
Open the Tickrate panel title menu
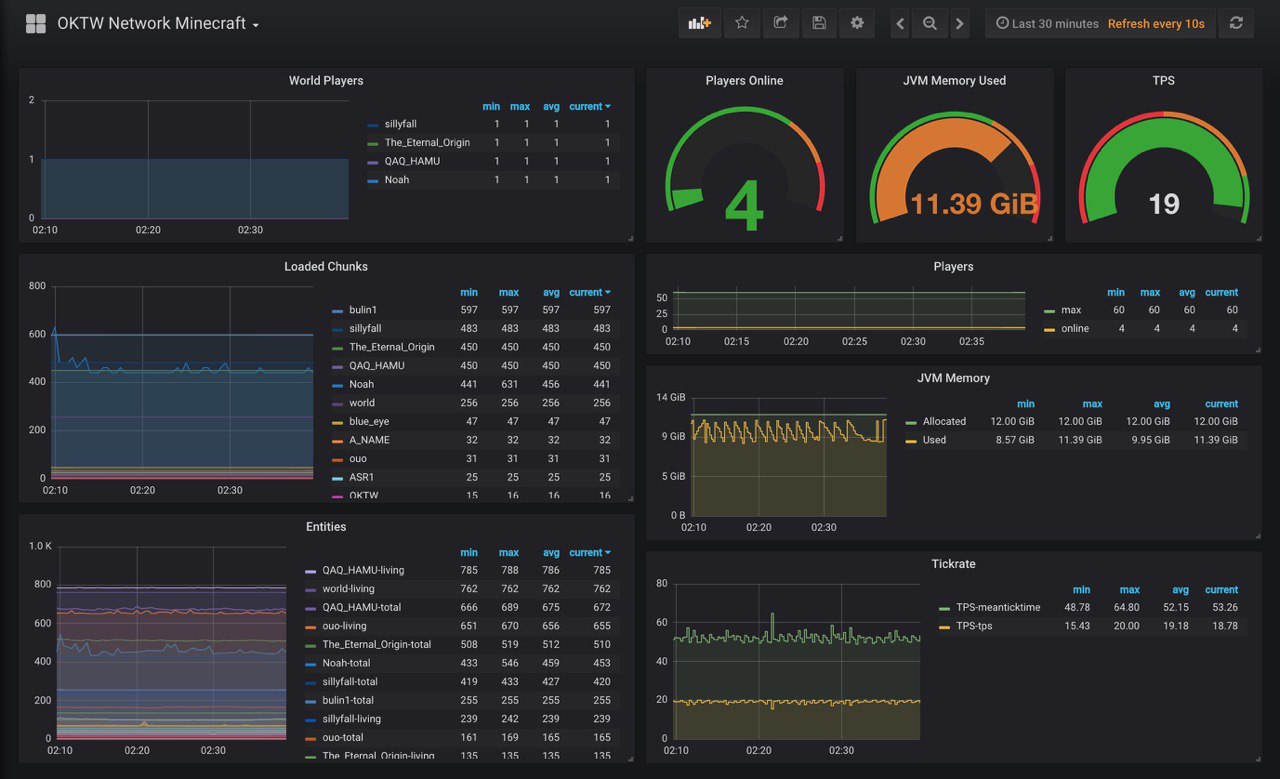tap(953, 564)
